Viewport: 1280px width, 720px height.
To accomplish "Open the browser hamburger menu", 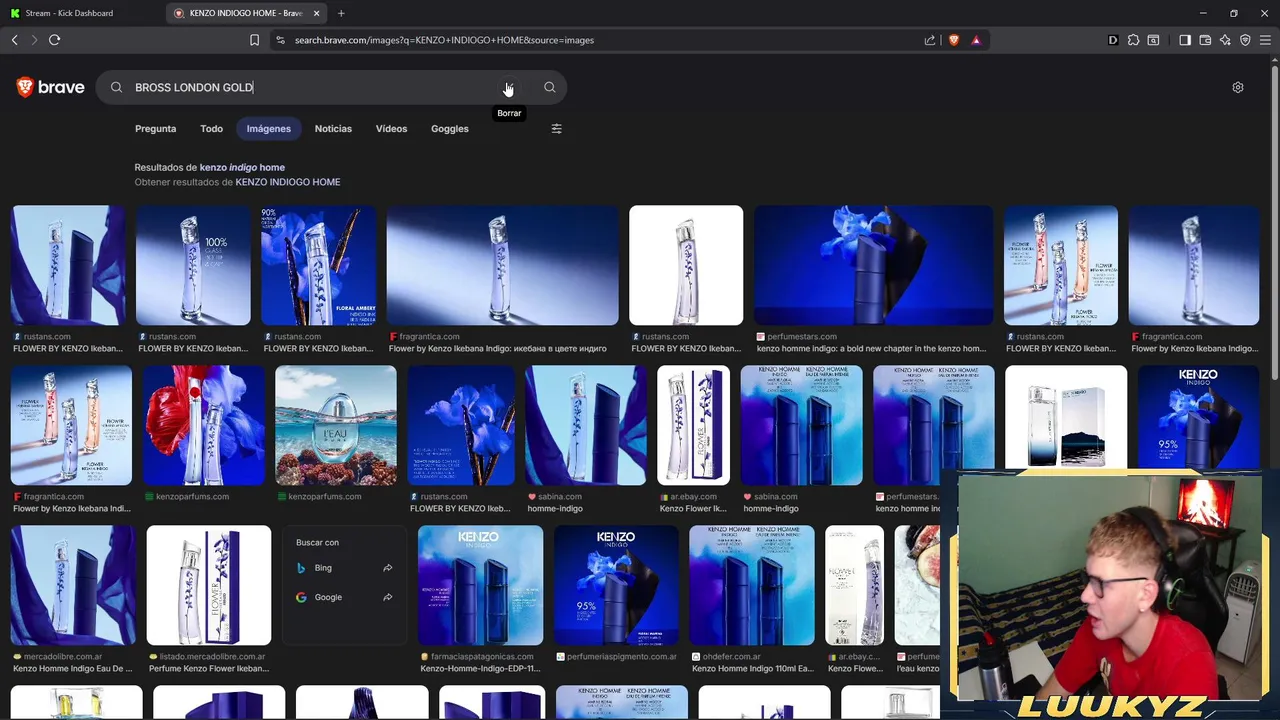I will pos(1265,40).
